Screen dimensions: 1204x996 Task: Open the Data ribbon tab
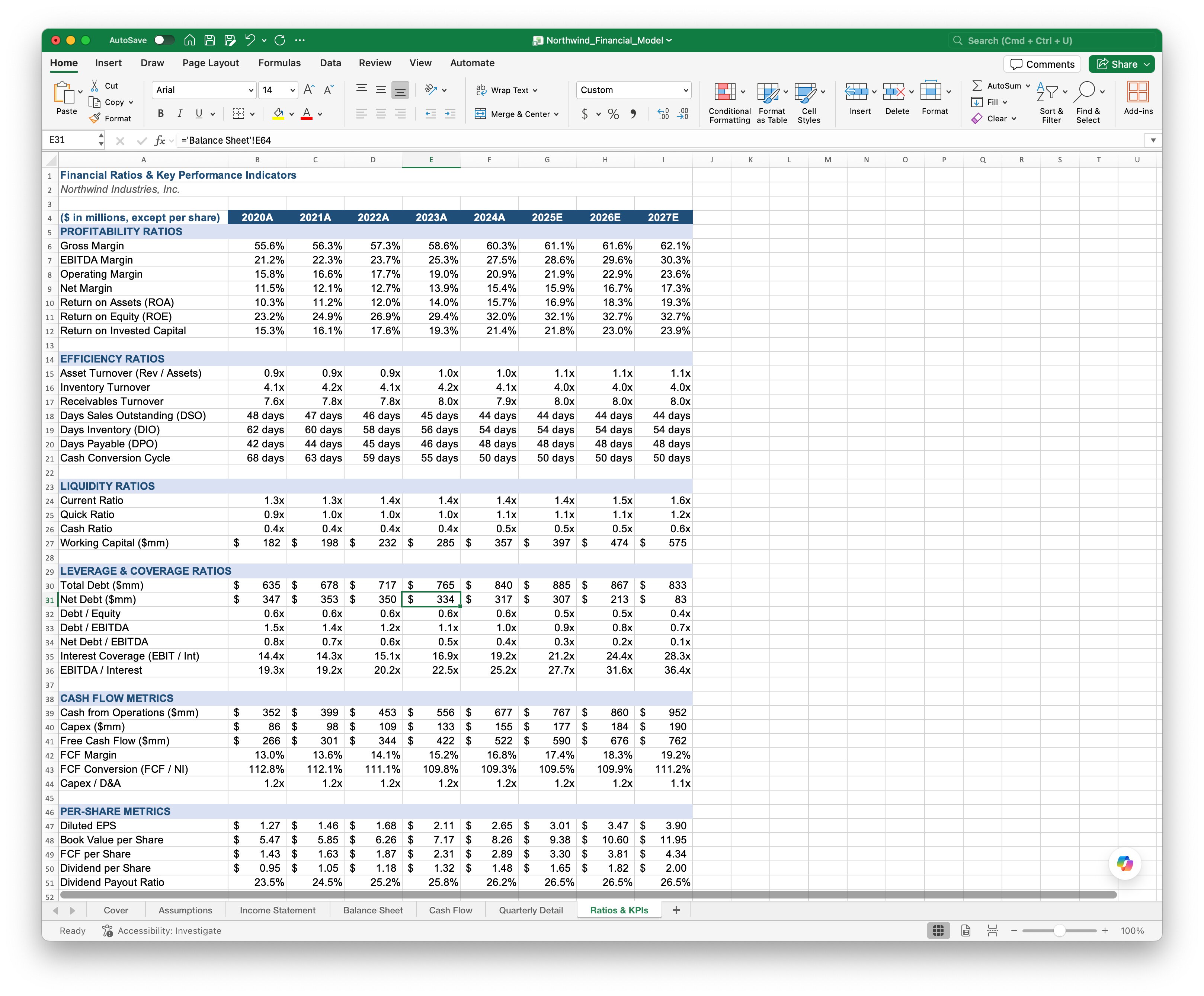(330, 63)
